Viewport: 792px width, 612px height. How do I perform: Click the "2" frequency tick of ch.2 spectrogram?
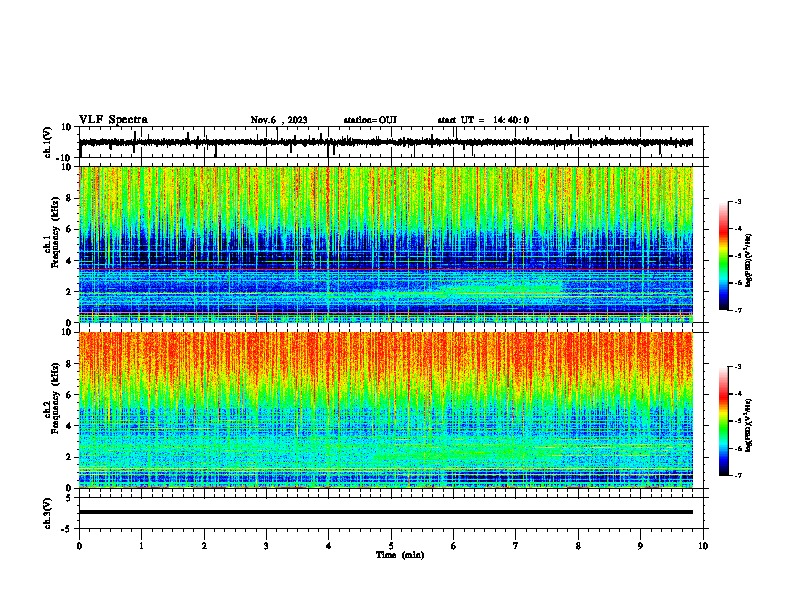click(69, 457)
